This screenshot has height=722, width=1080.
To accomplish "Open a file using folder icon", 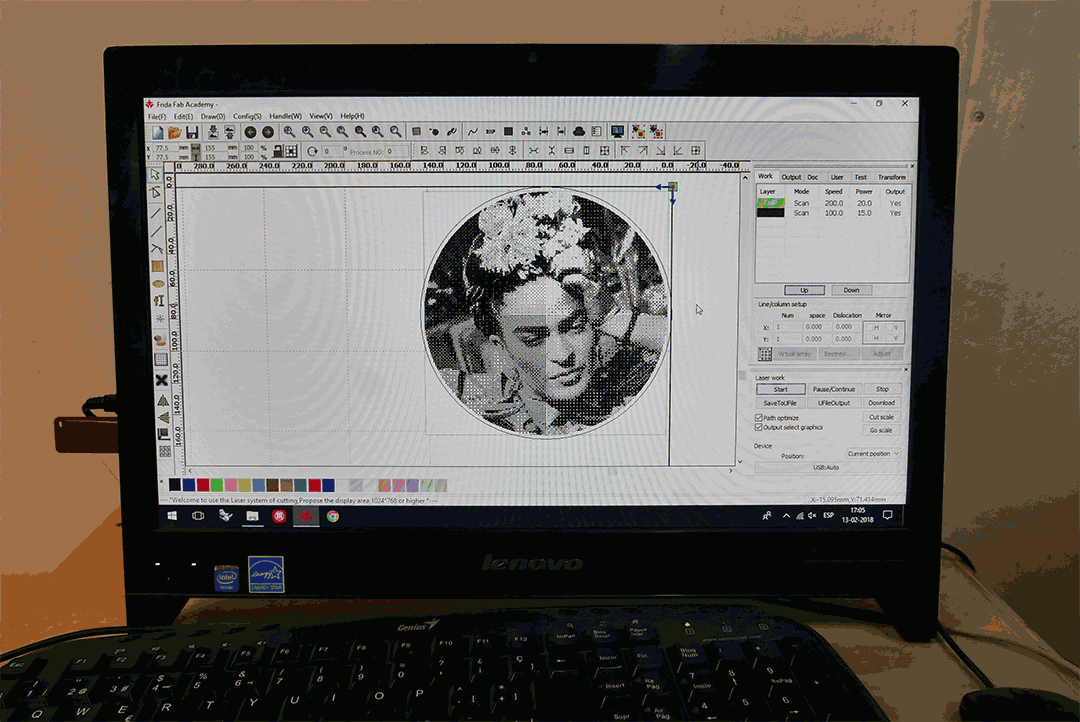I will pos(175,132).
